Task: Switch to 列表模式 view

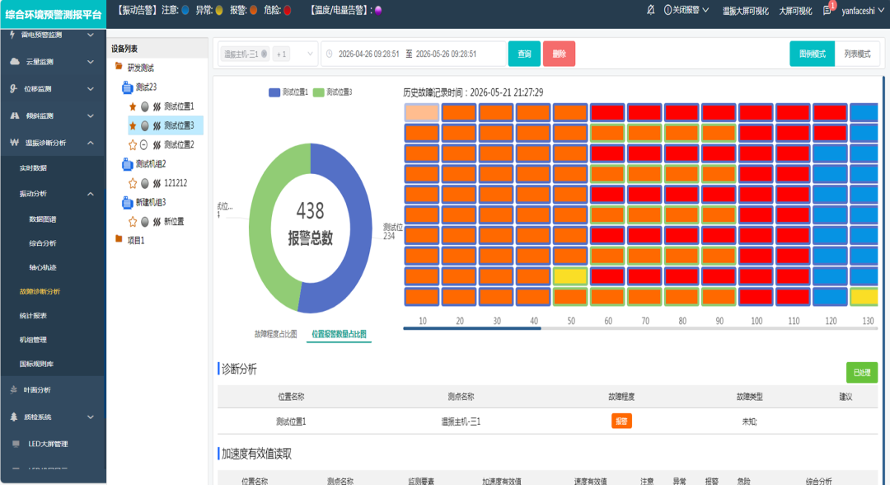Action: 857,54
